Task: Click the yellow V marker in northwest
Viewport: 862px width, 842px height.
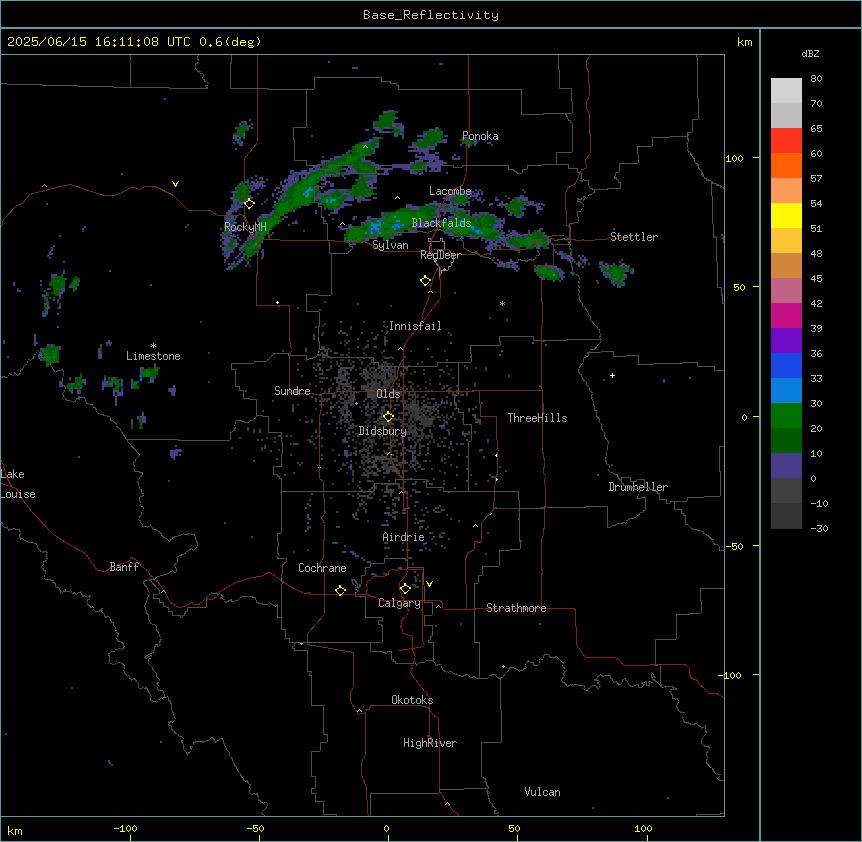Action: pos(175,184)
